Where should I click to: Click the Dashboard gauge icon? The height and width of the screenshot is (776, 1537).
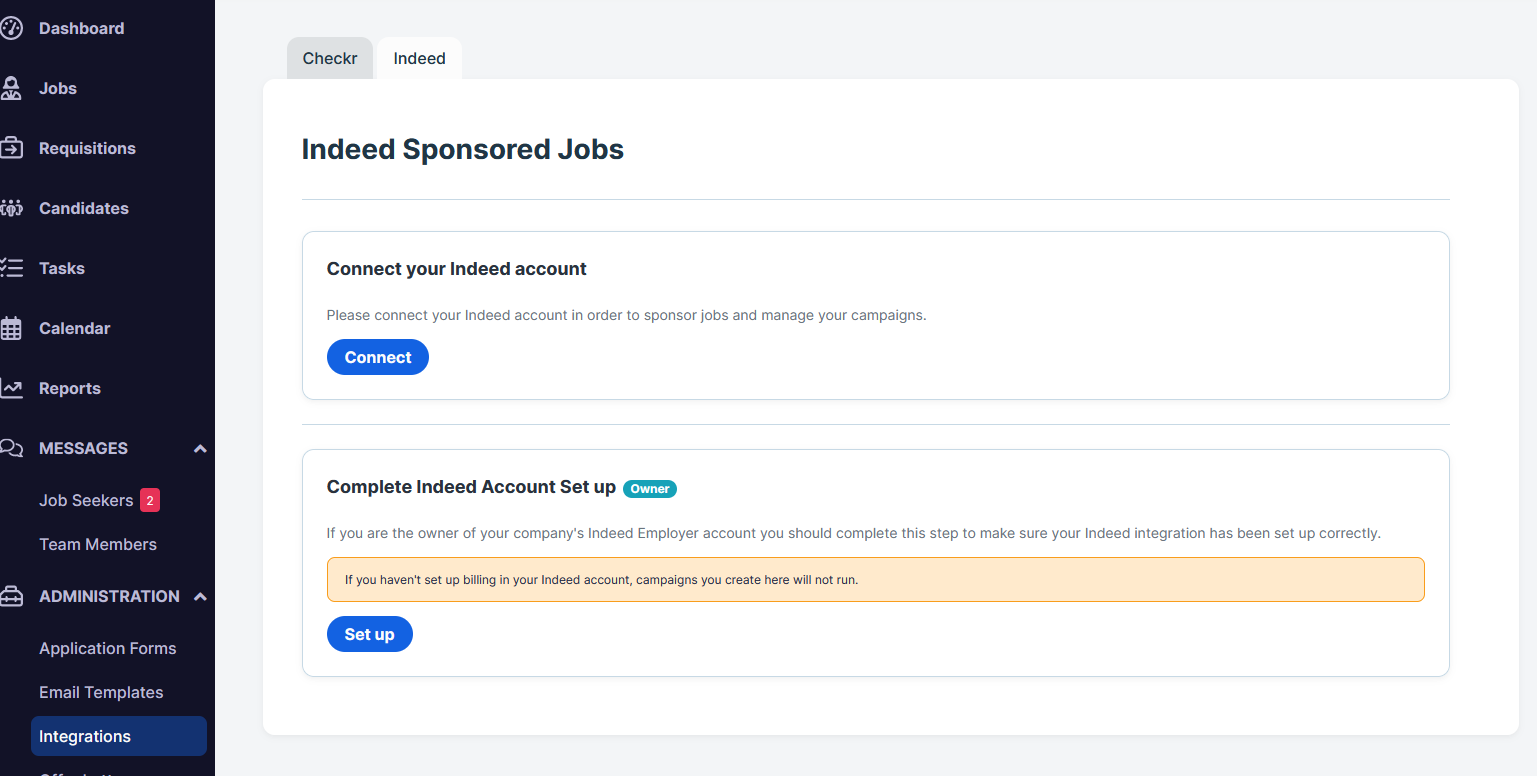pos(11,28)
